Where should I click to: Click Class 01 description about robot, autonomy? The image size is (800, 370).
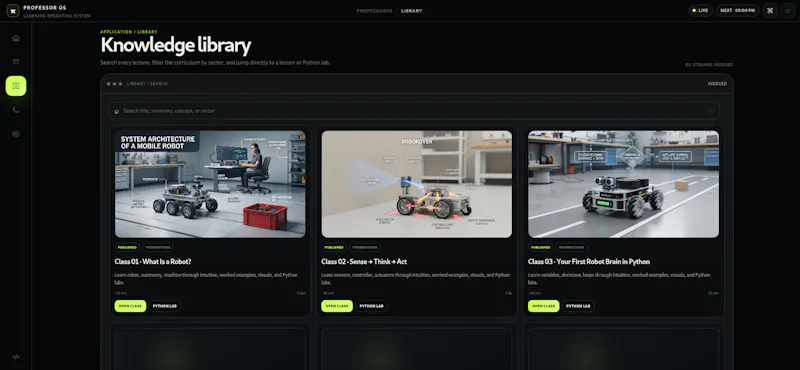point(206,279)
